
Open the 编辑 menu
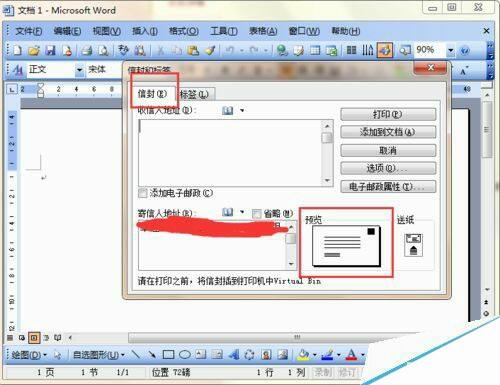tap(67, 31)
